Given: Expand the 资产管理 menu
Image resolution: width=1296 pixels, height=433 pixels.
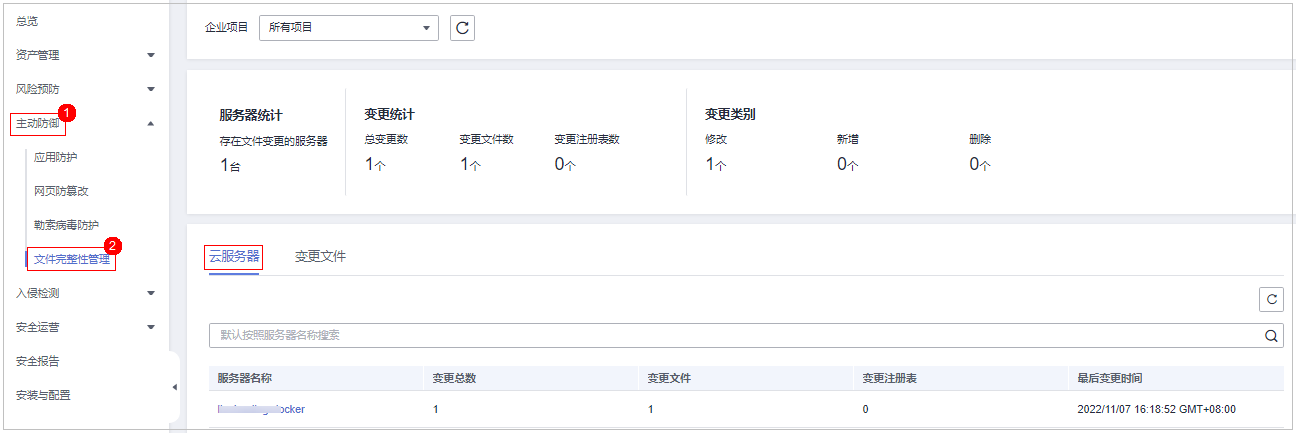Looking at the screenshot, I should click(151, 55).
